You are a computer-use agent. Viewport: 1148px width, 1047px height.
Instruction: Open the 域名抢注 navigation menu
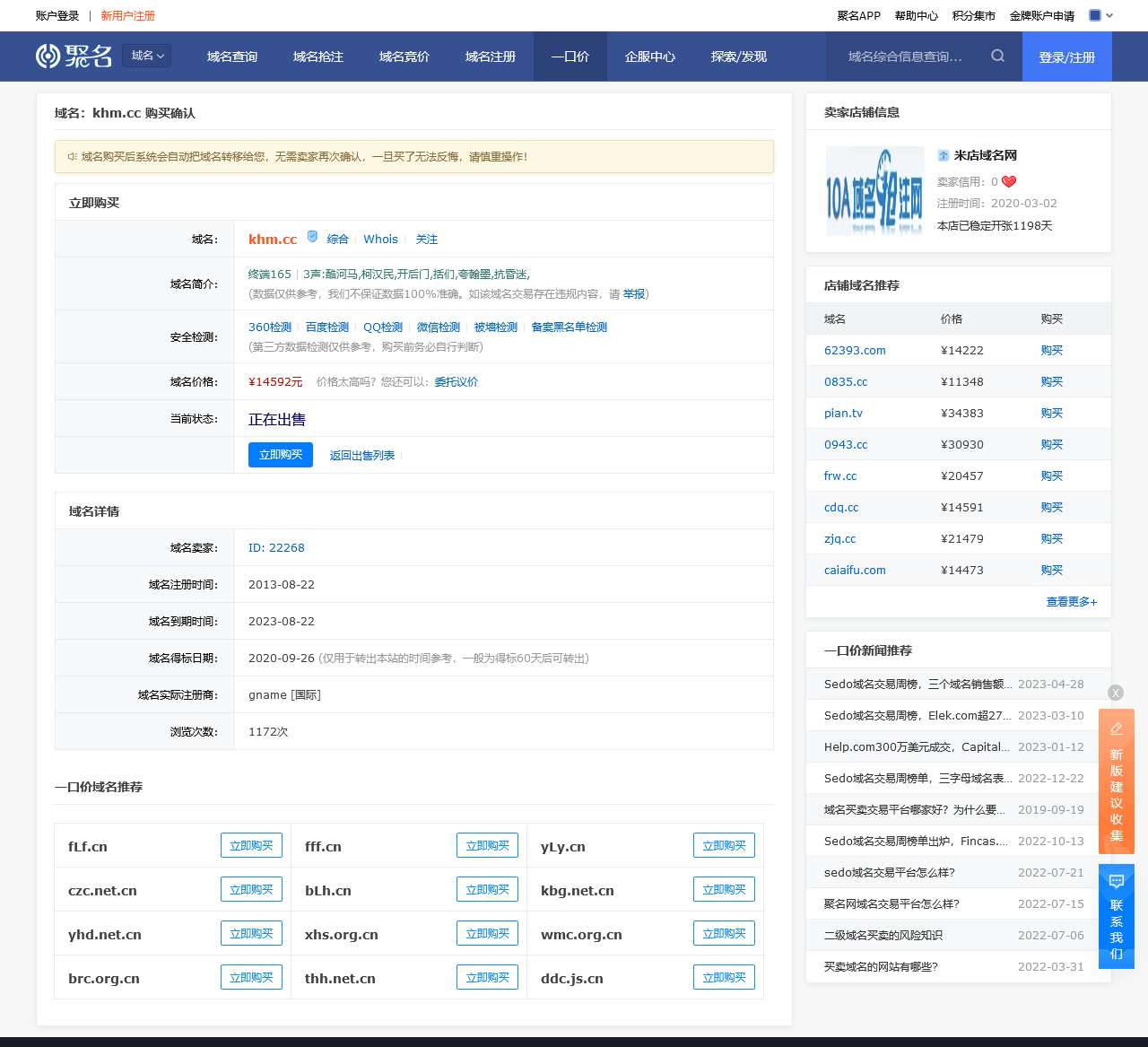pyautogui.click(x=317, y=57)
